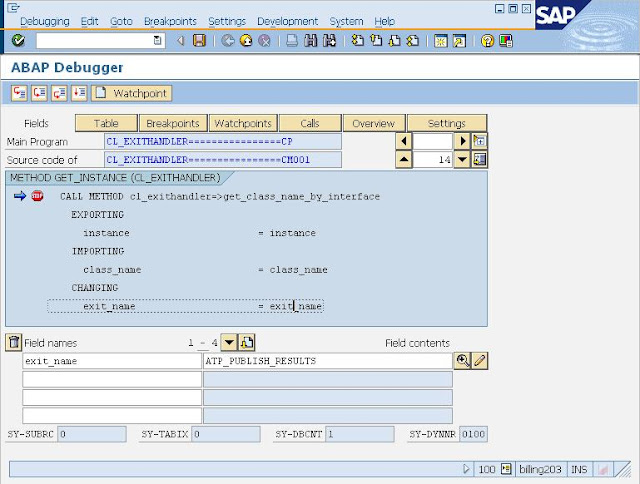Screen dimensions: 640x484
Task: Click the yellow Exit round icon
Action: [x=246, y=40]
